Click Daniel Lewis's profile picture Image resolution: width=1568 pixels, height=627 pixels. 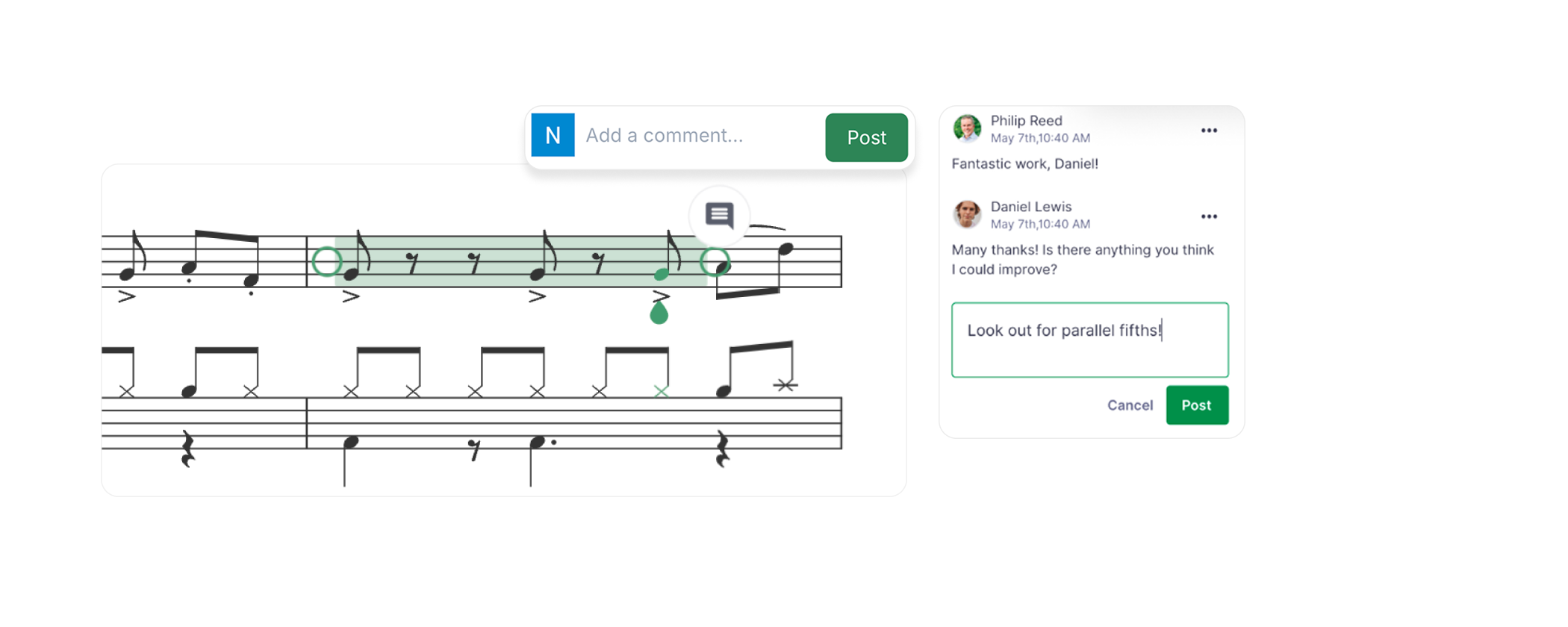pyautogui.click(x=968, y=214)
